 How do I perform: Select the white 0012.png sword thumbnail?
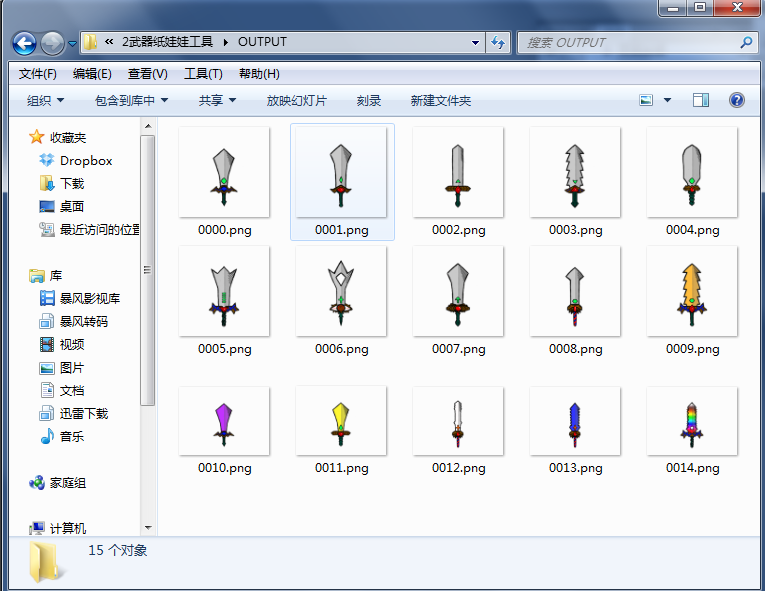tap(458, 421)
